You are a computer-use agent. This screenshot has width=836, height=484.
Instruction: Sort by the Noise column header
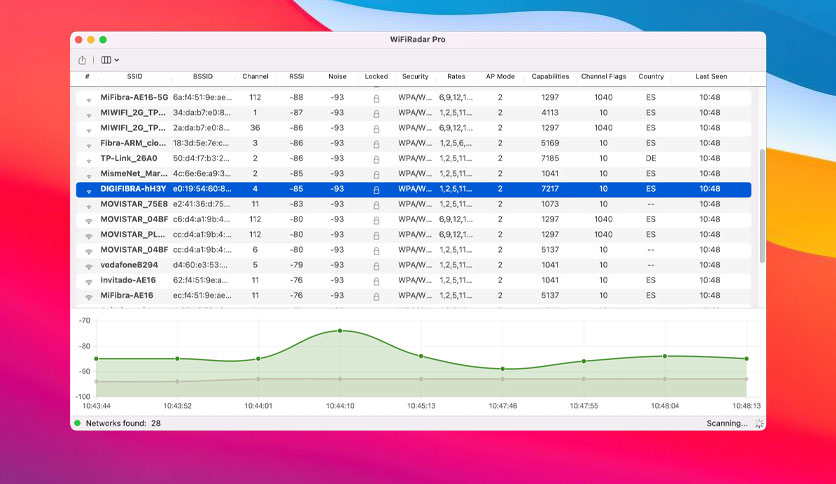337,77
